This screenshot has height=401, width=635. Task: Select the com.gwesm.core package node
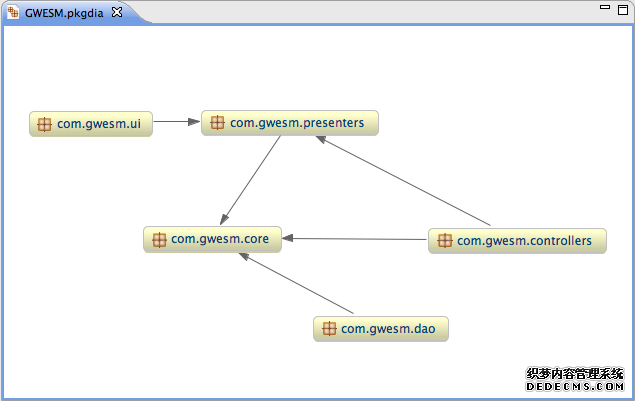pos(213,239)
